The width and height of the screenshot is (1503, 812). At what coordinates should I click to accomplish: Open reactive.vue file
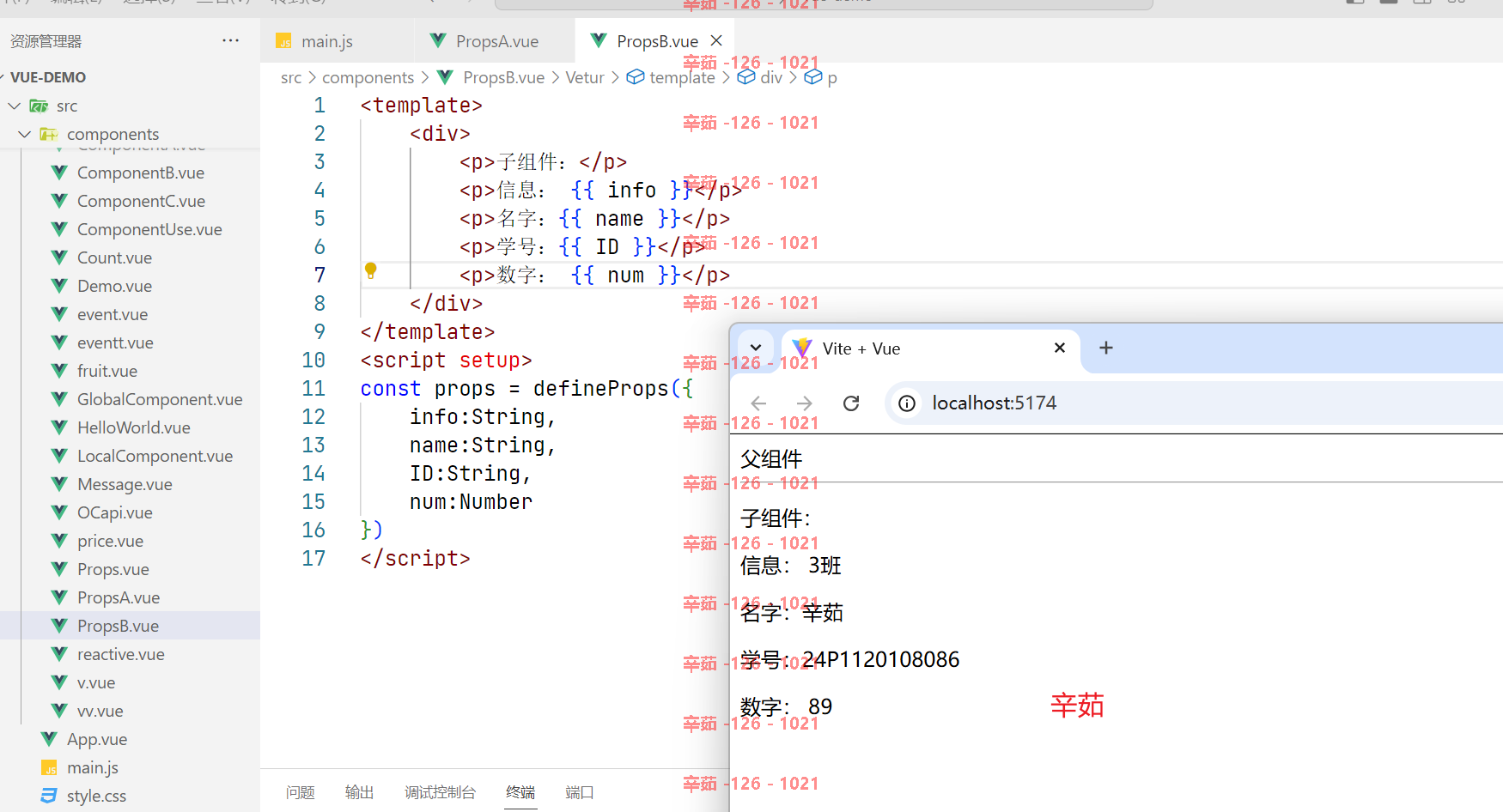point(120,654)
